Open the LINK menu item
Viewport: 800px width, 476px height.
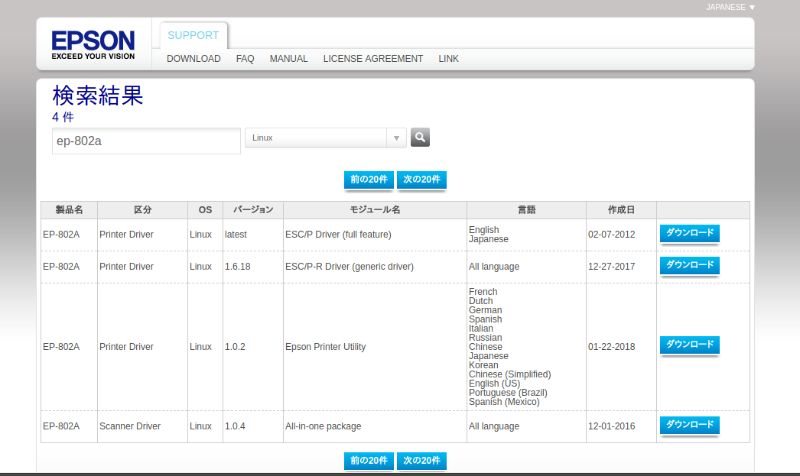[x=448, y=59]
